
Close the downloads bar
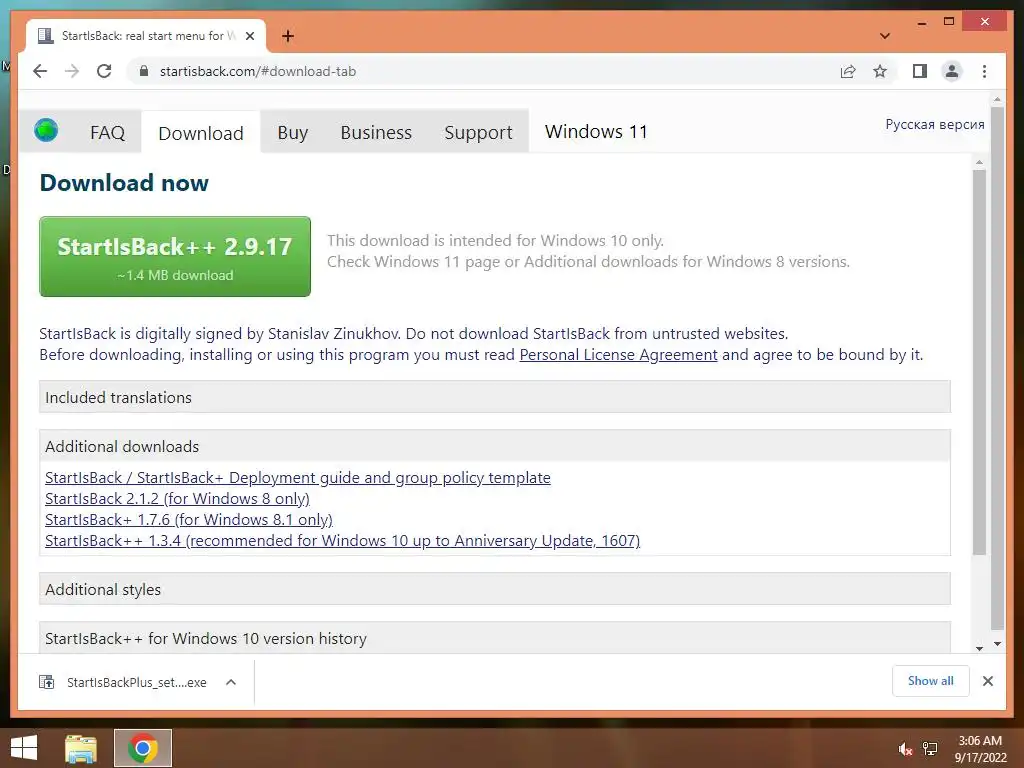[987, 681]
